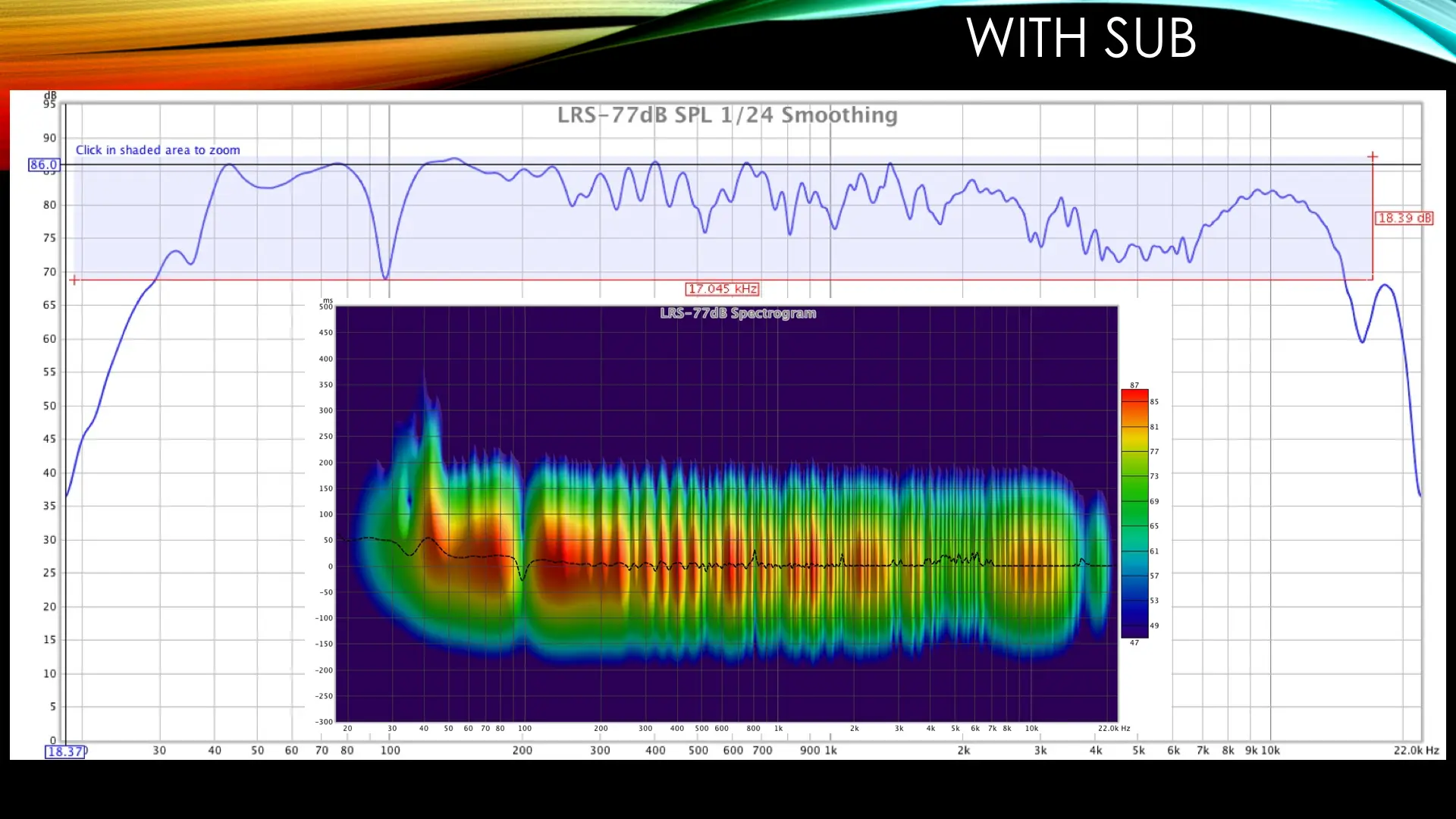Image resolution: width=1456 pixels, height=819 pixels.
Task: Click the red top of spectrogram color scale
Action: coord(1134,396)
